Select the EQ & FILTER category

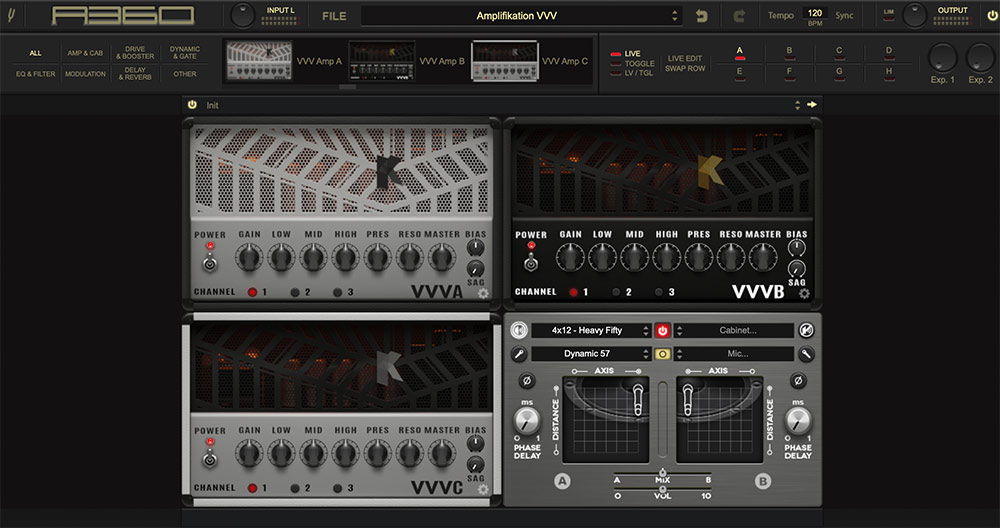pos(35,74)
